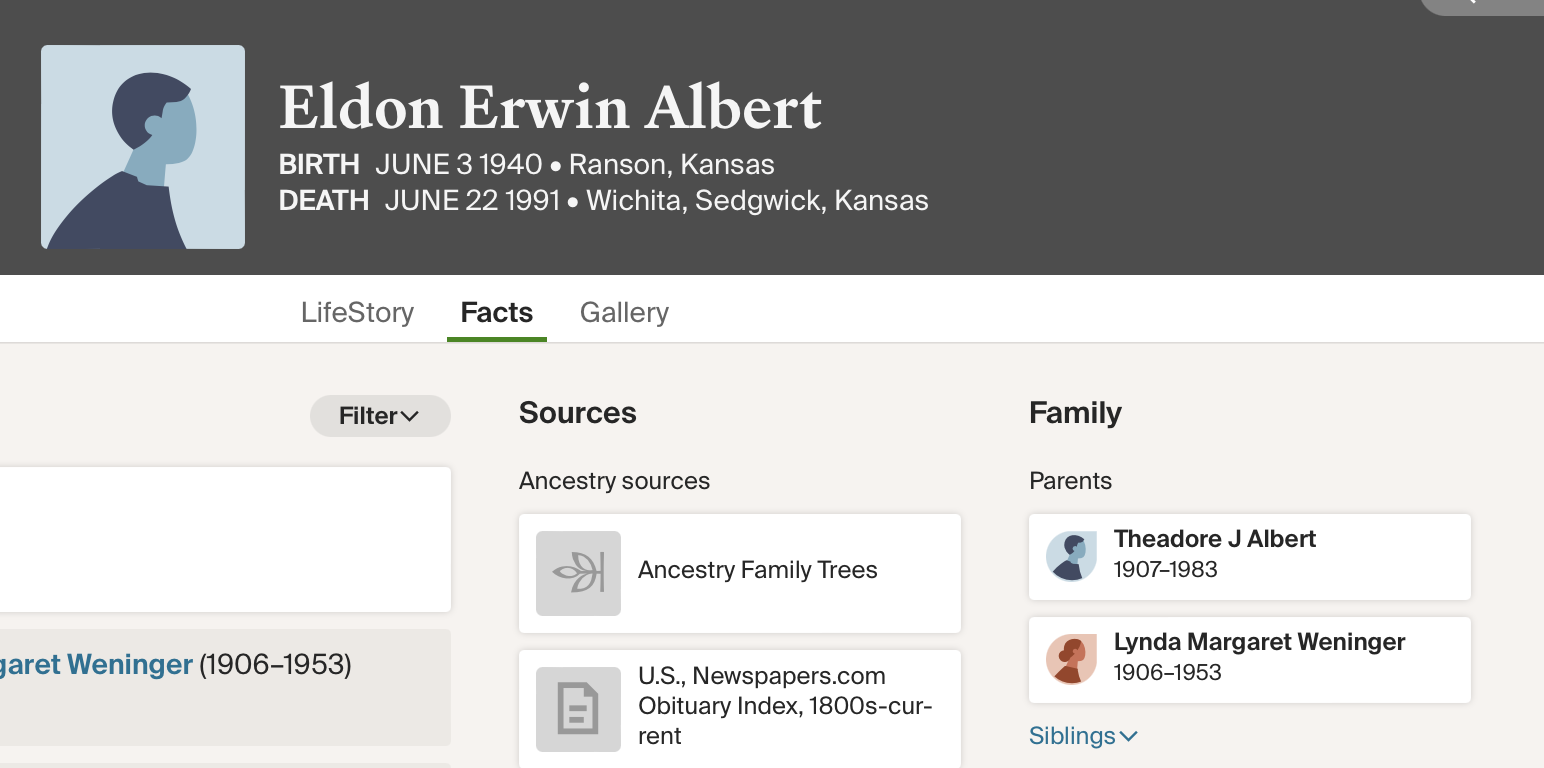Click the Filter button chevron
This screenshot has height=768, width=1544.
coord(409,416)
